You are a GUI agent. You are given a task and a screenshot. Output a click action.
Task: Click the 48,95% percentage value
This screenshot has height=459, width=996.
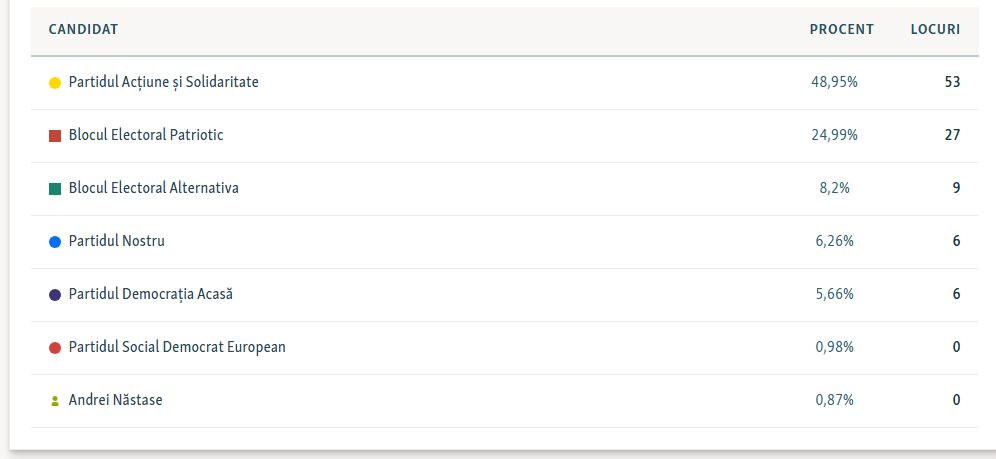[x=834, y=82]
